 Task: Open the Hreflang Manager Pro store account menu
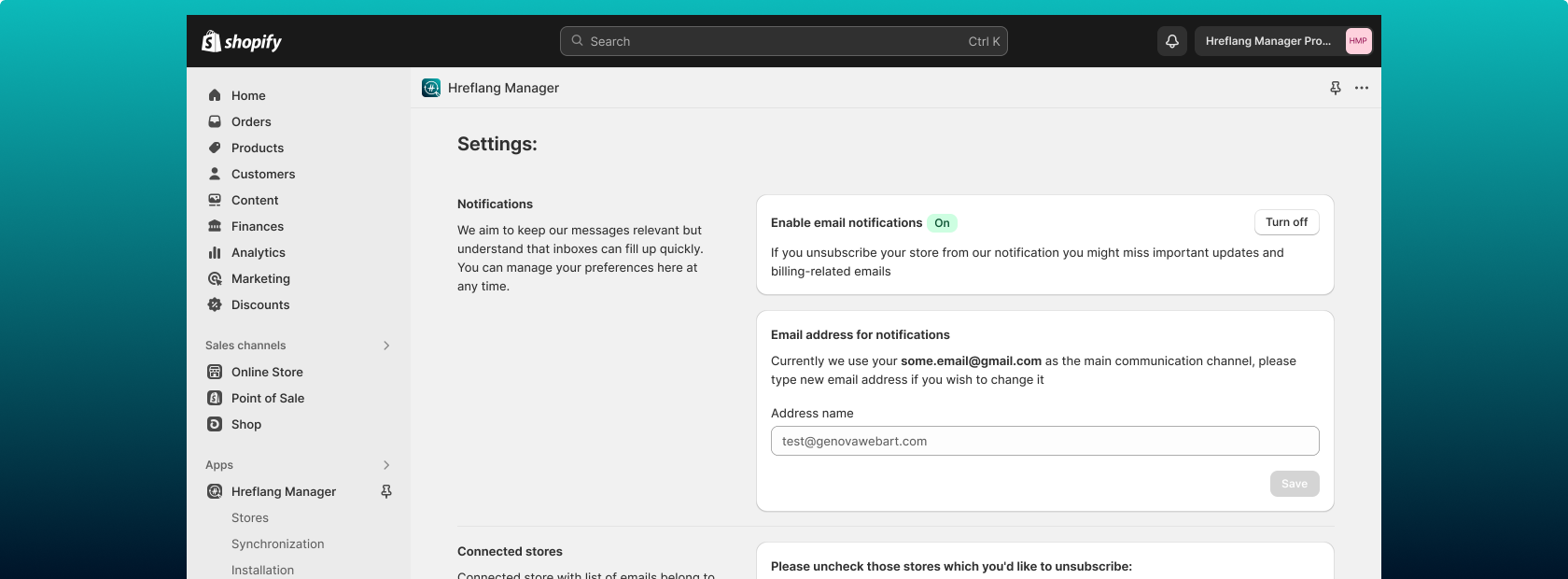1285,41
